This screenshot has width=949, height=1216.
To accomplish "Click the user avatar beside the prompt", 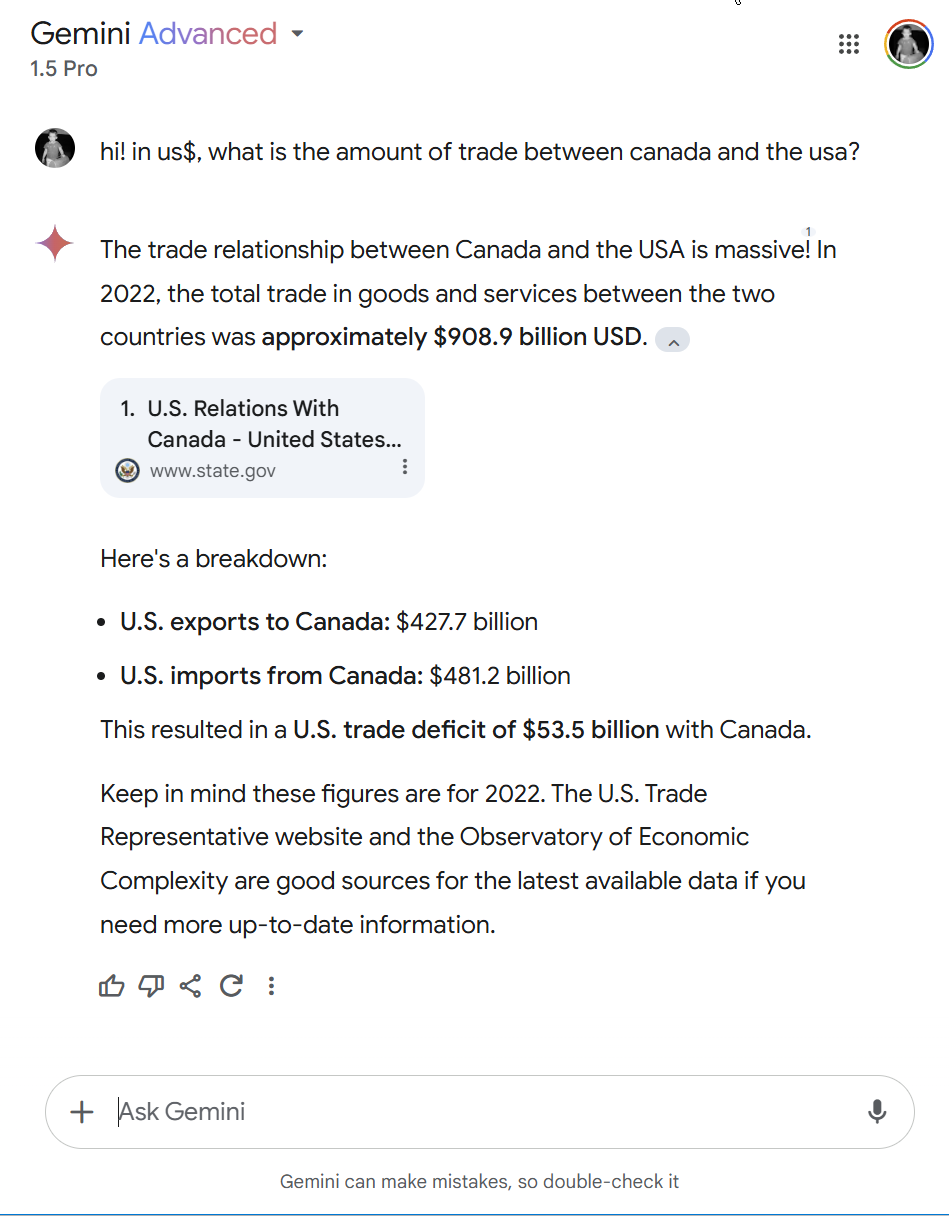I will tap(55, 148).
